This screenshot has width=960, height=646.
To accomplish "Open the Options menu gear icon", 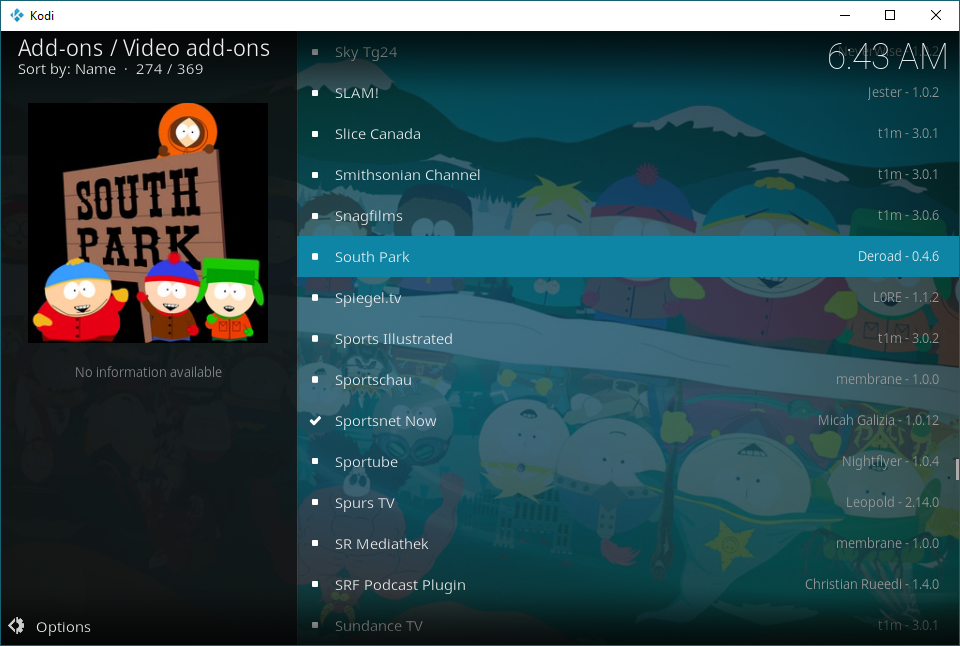I will [x=17, y=626].
